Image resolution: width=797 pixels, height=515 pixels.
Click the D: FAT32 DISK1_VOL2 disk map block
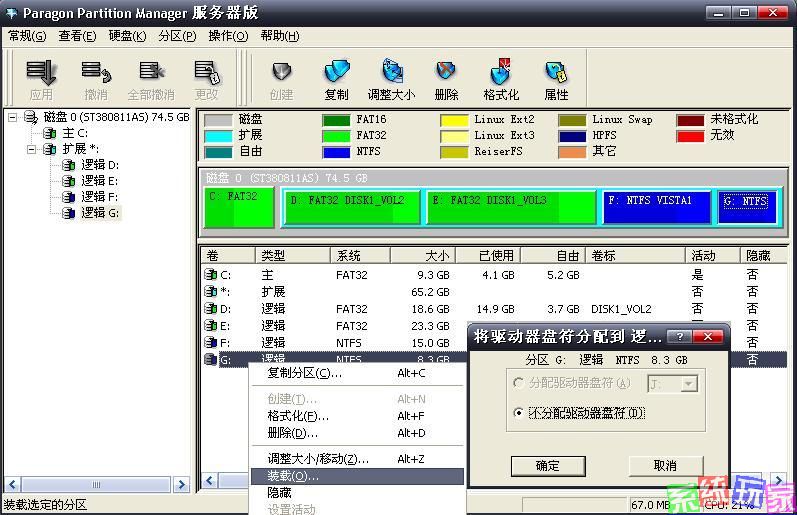click(352, 207)
